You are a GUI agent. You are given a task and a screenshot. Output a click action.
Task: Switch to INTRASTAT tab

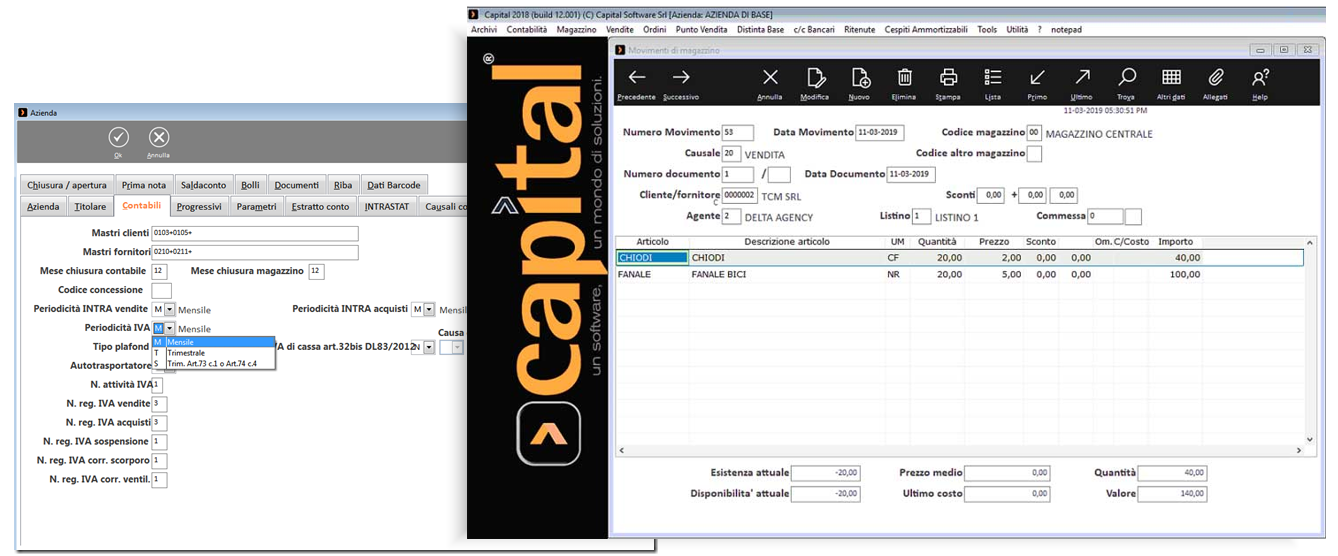pos(387,207)
